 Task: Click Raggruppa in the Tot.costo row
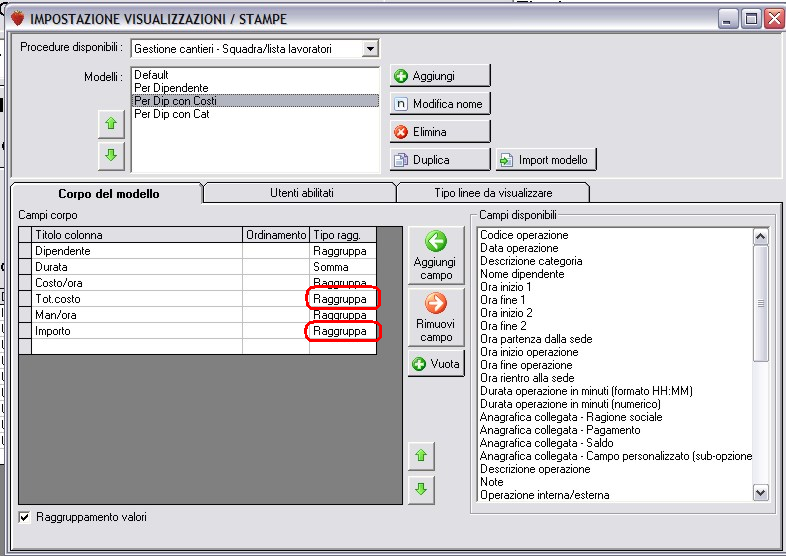coord(343,299)
